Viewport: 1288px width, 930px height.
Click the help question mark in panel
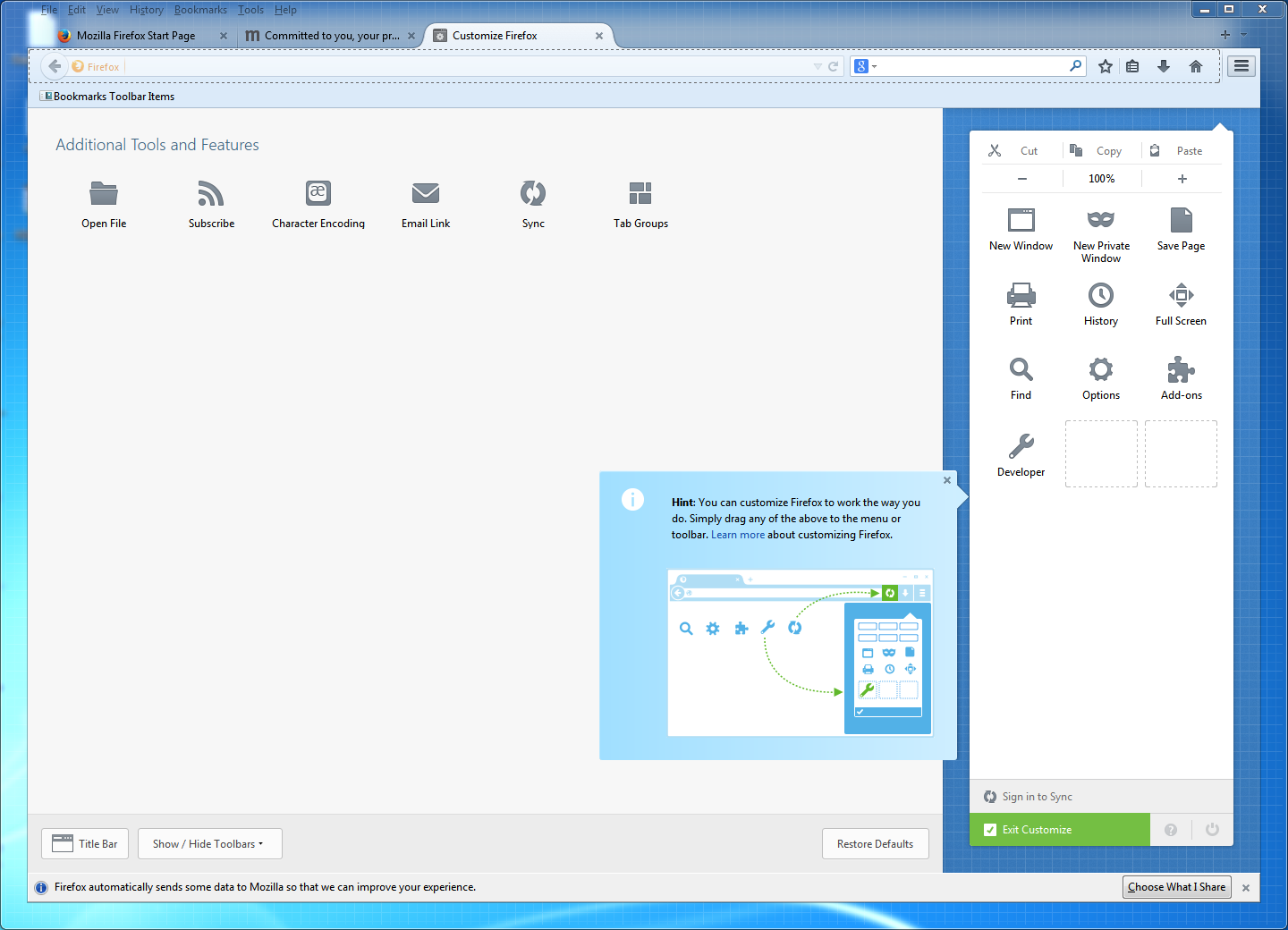[1171, 830]
